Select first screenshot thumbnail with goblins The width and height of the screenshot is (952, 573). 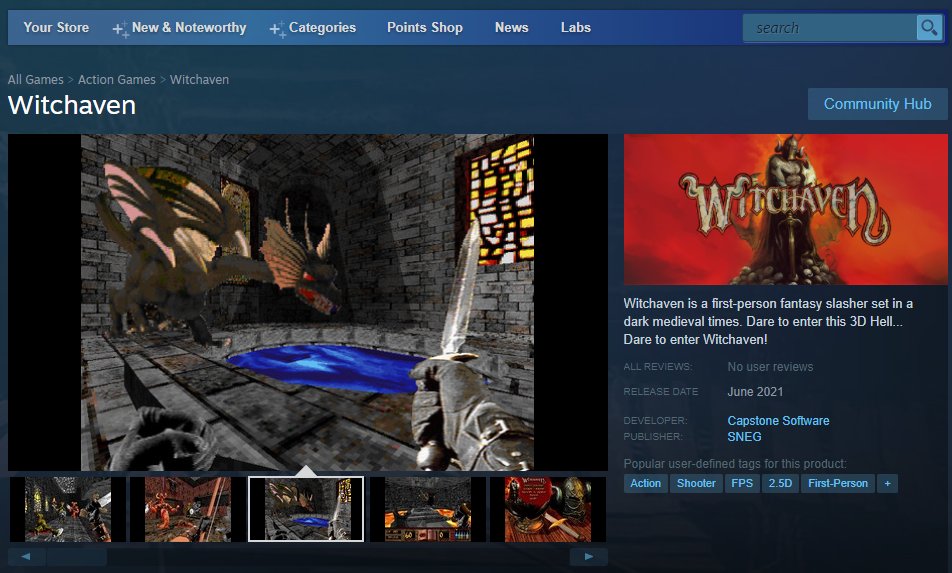(68, 509)
